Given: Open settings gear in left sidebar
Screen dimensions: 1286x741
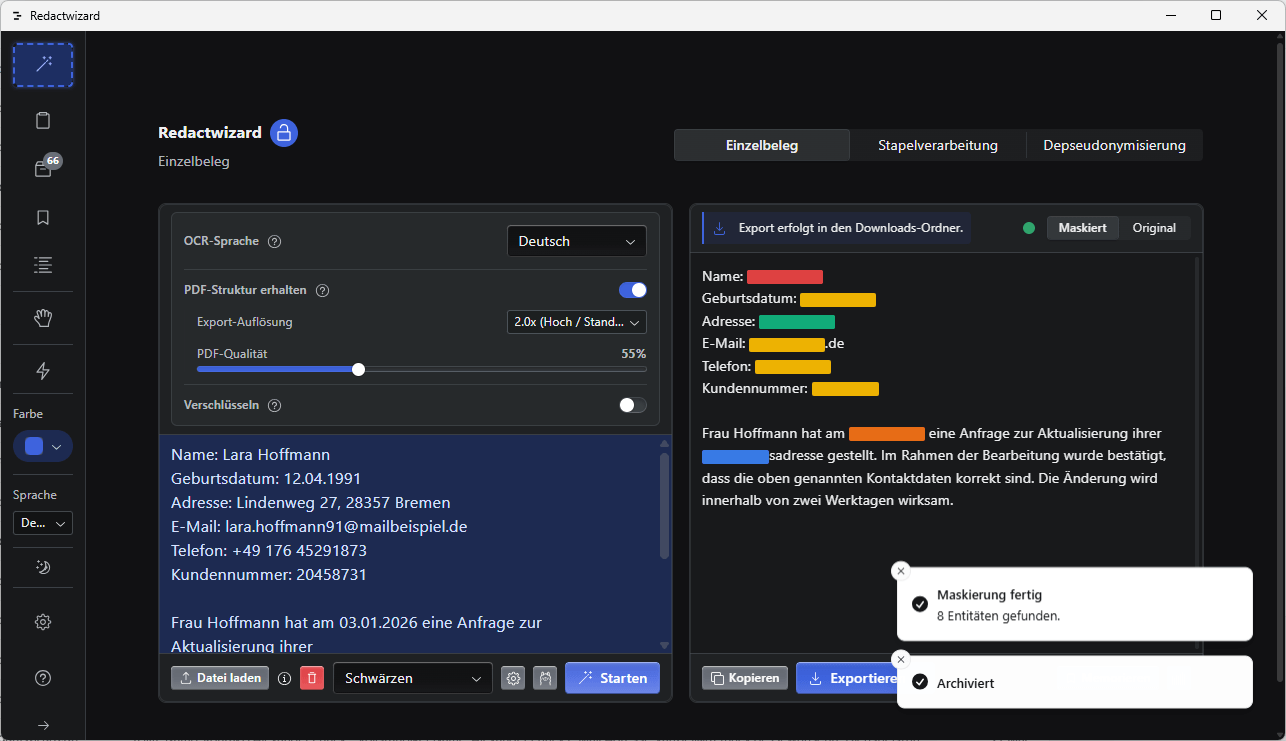Looking at the screenshot, I should [x=43, y=622].
